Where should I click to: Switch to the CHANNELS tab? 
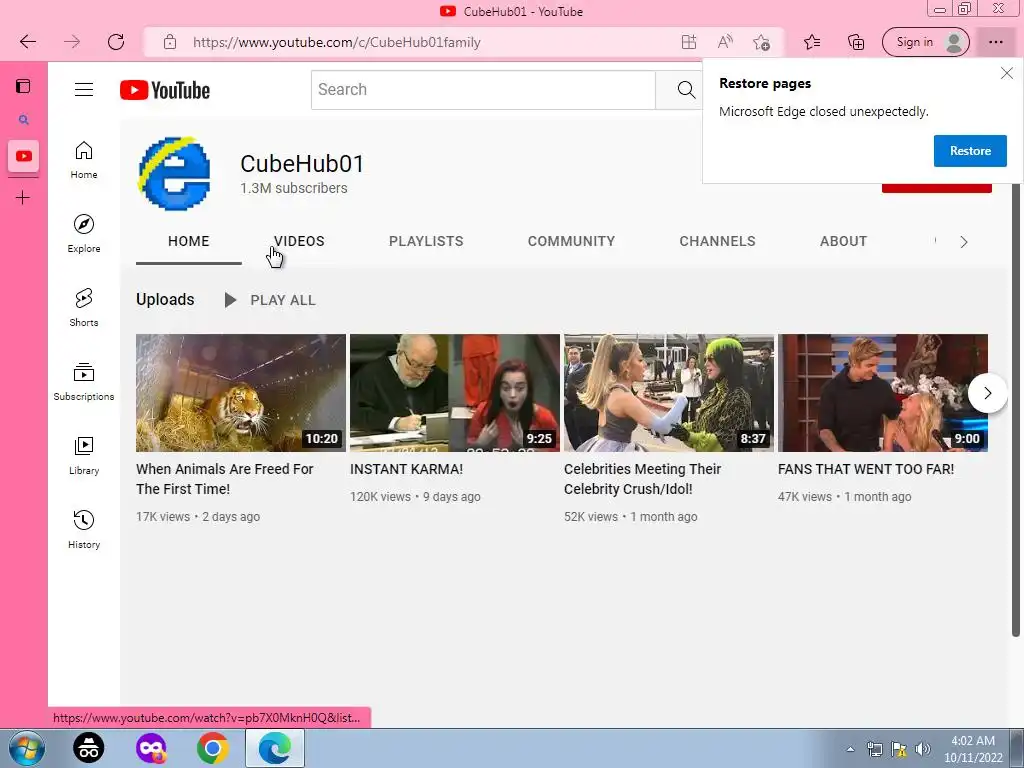tap(717, 241)
